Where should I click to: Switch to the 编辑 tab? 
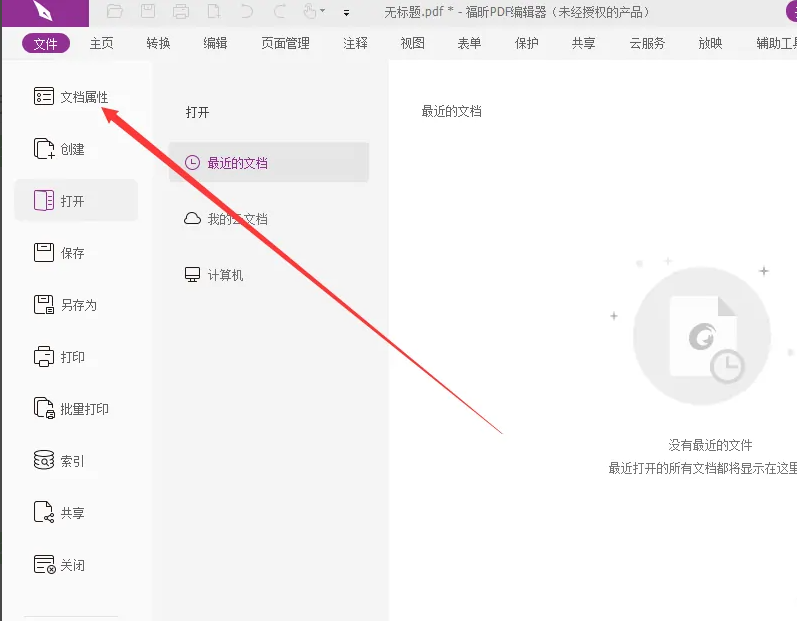pos(215,44)
